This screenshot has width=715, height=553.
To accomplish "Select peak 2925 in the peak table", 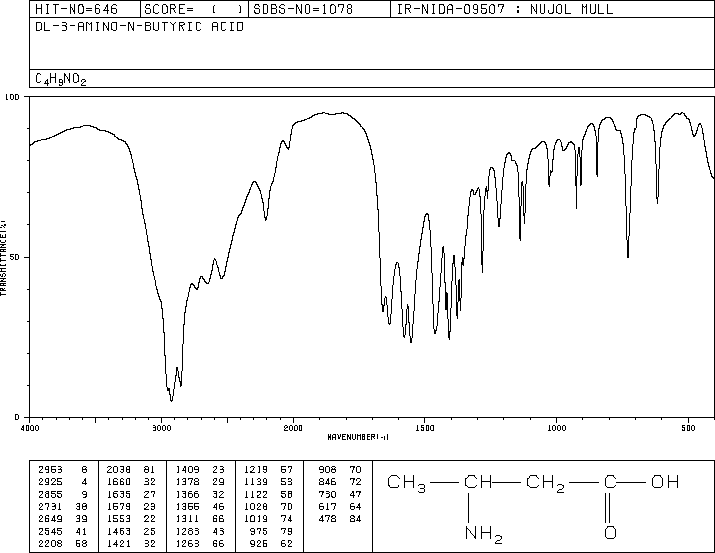I will click(x=51, y=482).
